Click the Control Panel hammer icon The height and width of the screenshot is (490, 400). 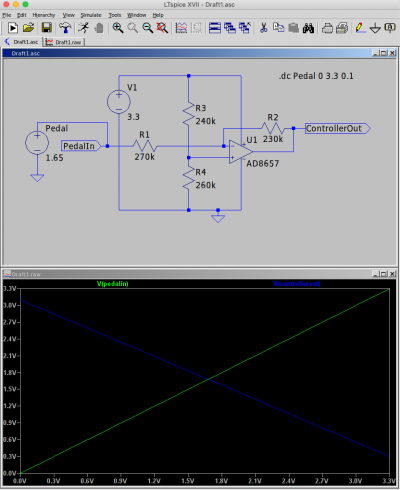(x=65, y=28)
